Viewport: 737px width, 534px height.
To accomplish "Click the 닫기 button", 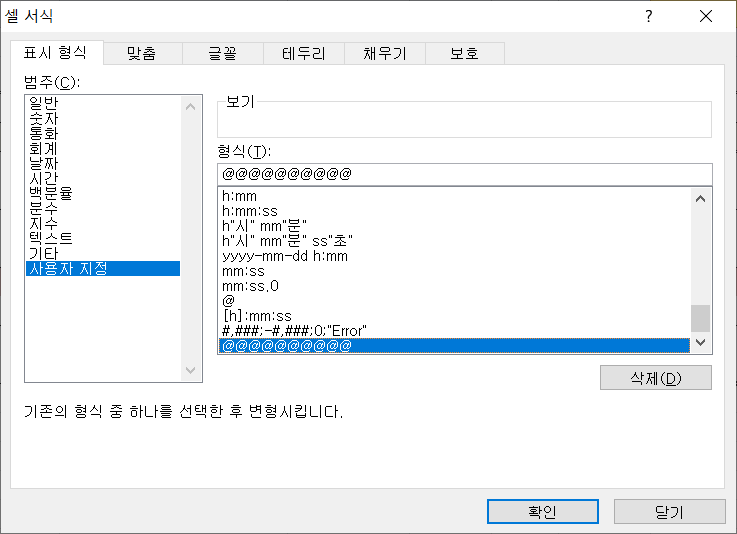I will (x=670, y=511).
